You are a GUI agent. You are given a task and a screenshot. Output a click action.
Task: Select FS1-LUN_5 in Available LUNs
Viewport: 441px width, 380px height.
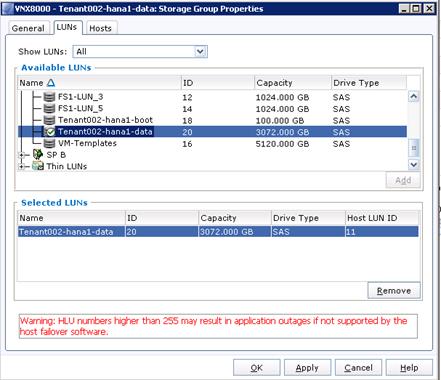point(80,109)
